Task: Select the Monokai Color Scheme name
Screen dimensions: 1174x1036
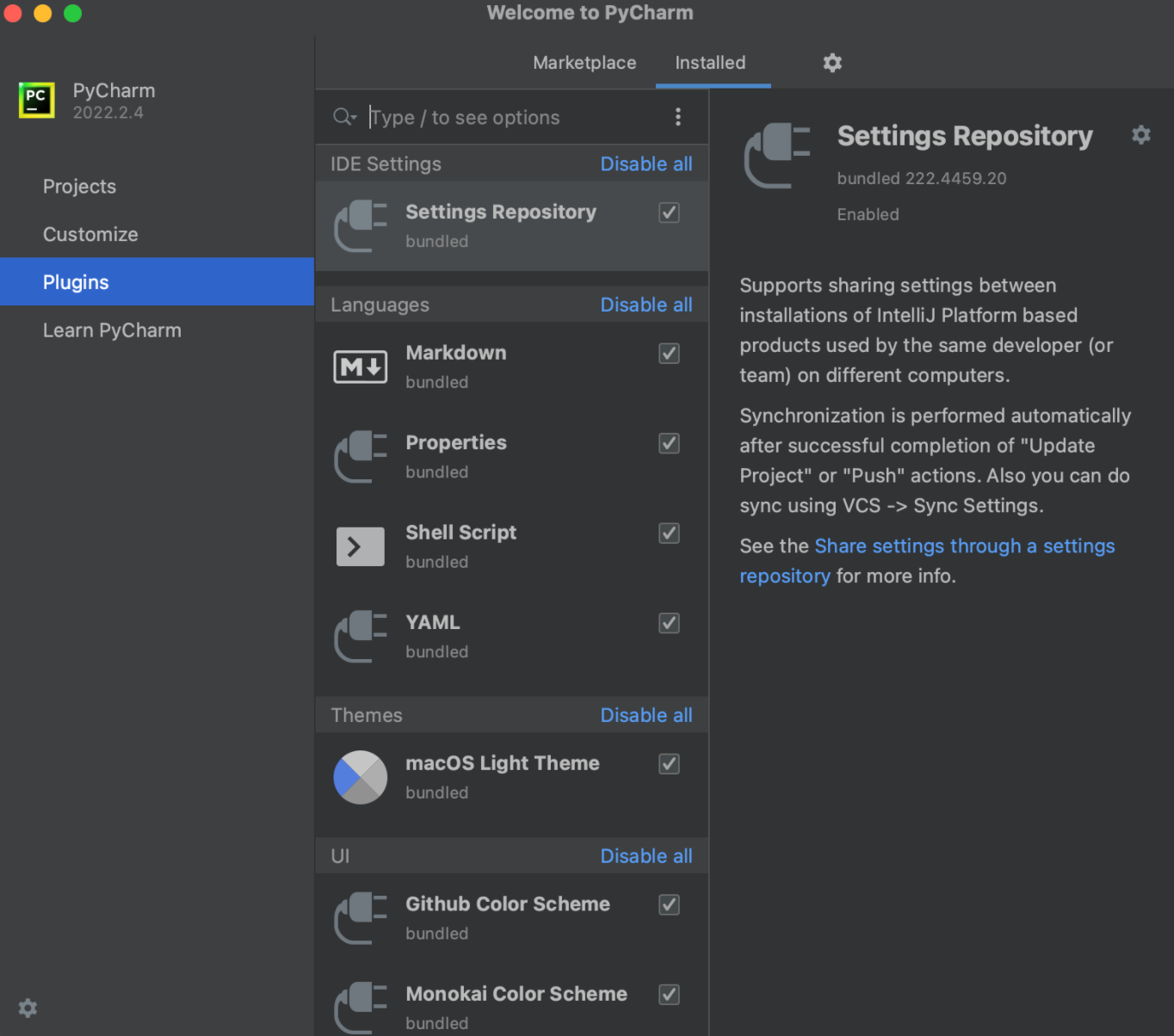Action: [x=516, y=994]
